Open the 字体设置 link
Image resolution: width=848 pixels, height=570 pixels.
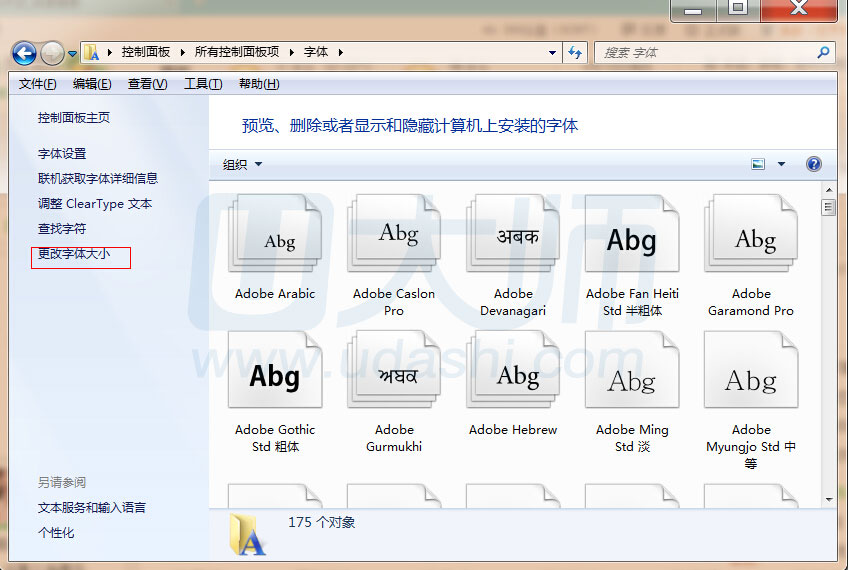tap(62, 154)
